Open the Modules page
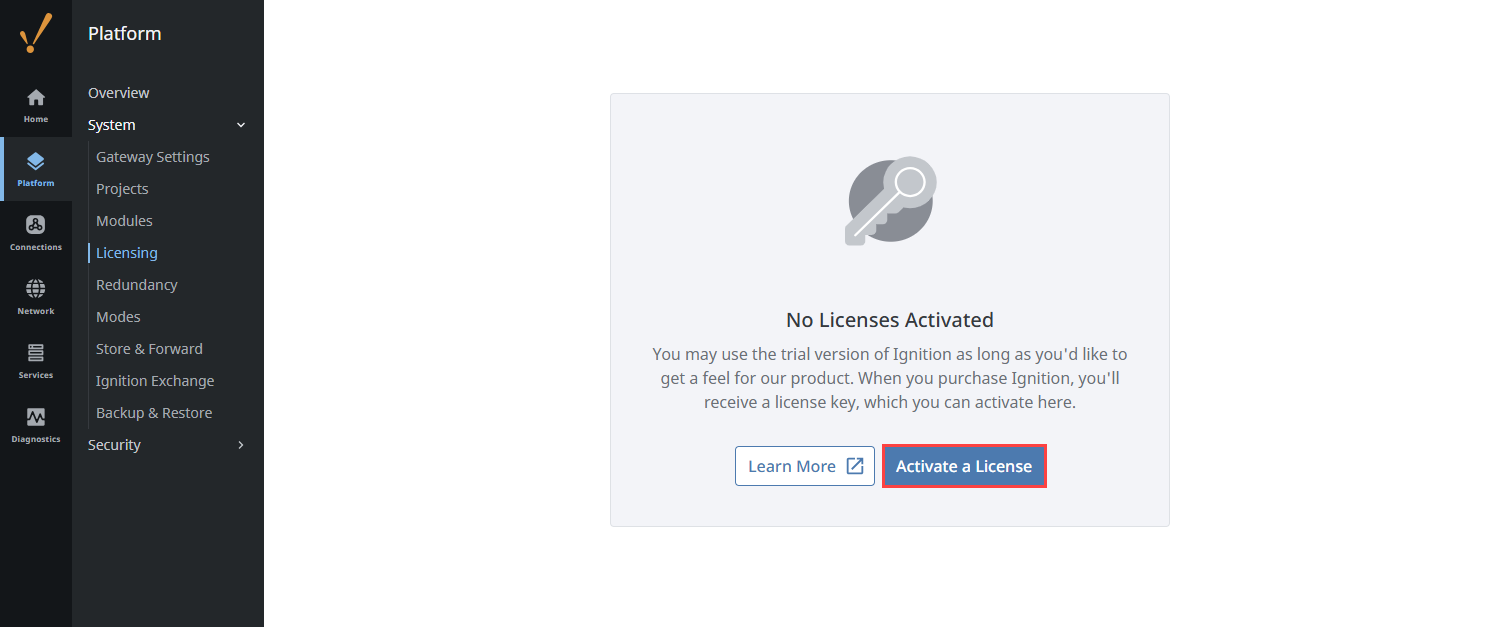Viewport: 1512px width, 627px height. 124,220
